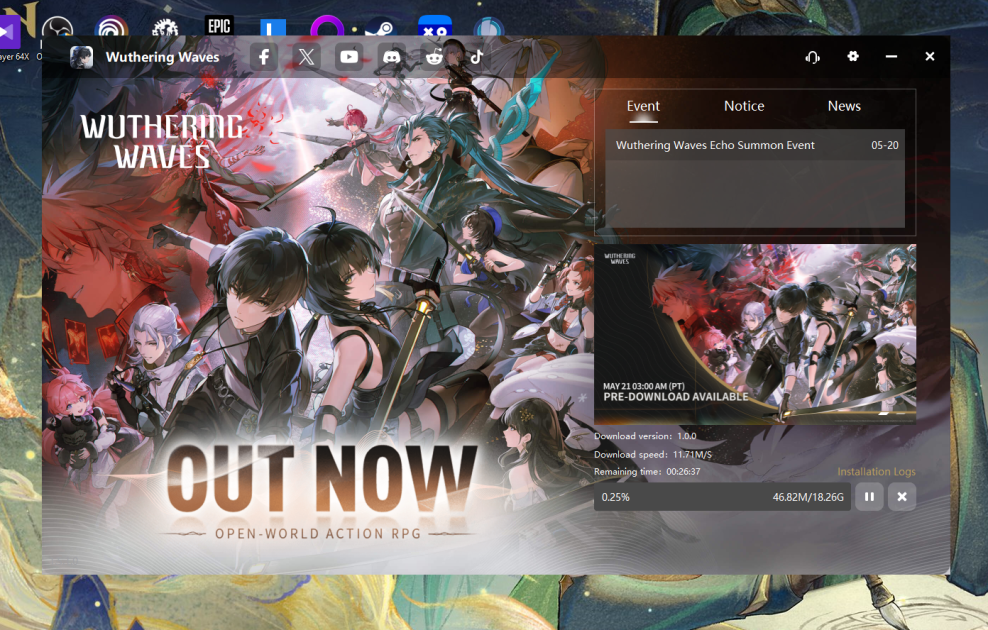Click the 05-20 event date
Viewport: 988px width, 630px height.
tap(885, 145)
